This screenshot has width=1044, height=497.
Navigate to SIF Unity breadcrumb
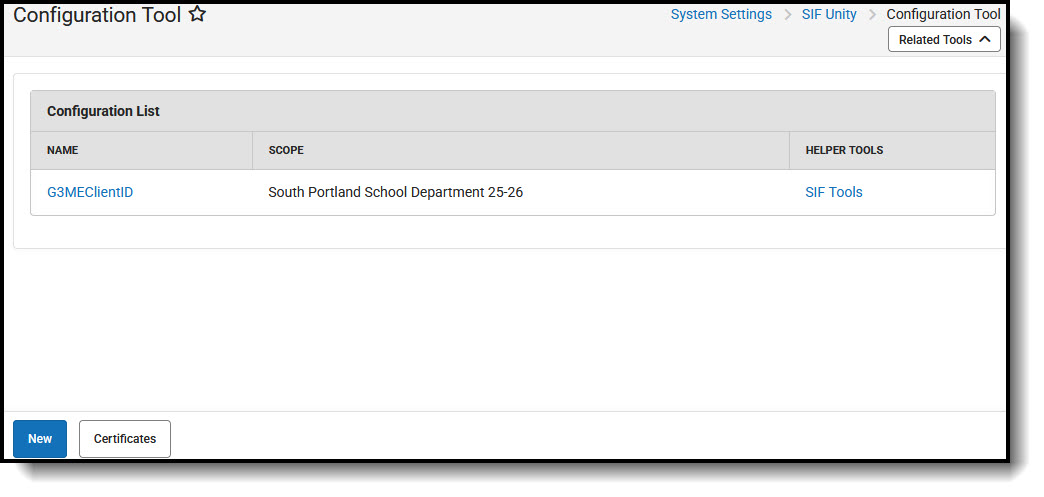[829, 15]
